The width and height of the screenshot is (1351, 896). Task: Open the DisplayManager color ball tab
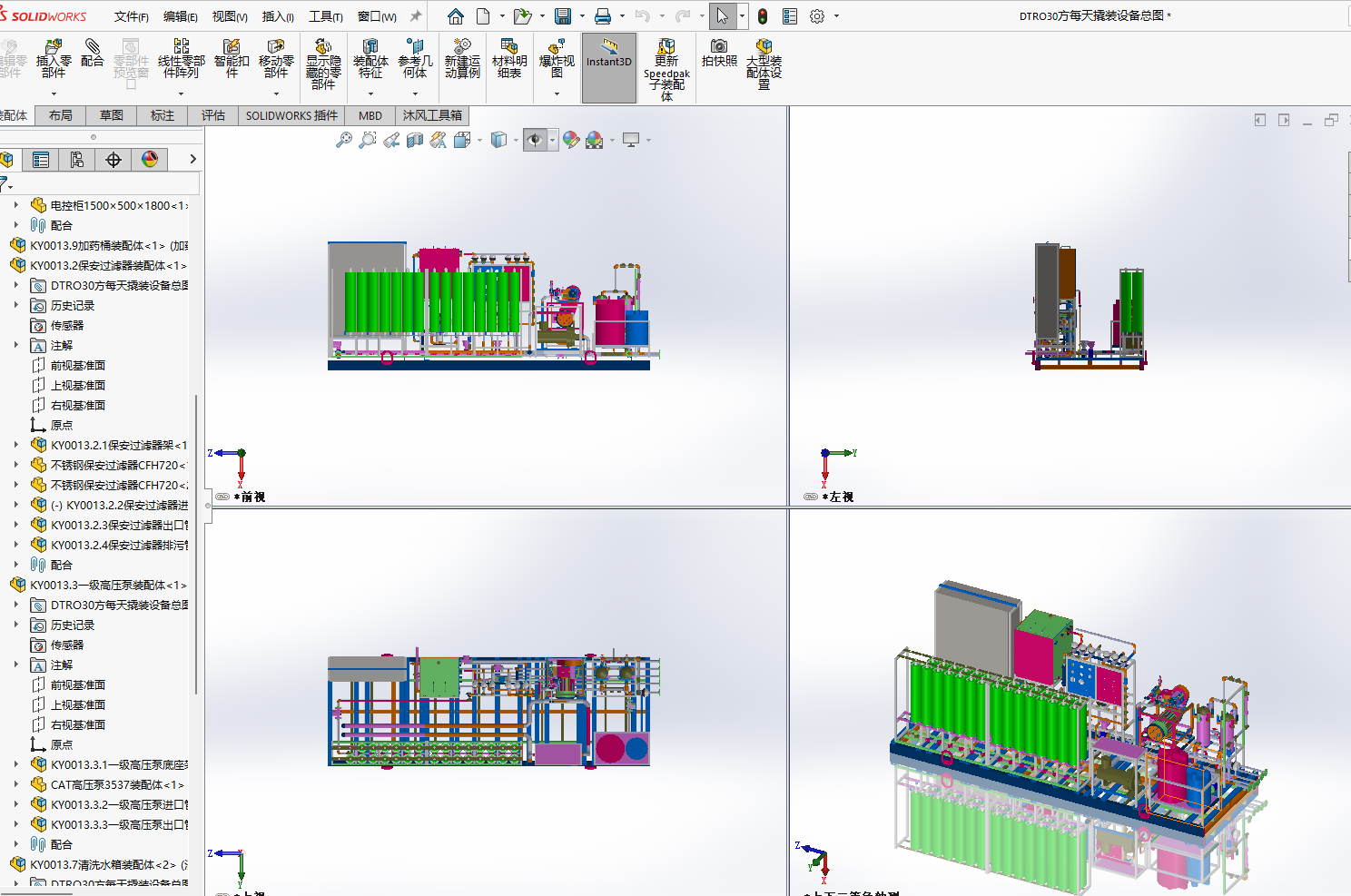point(150,160)
